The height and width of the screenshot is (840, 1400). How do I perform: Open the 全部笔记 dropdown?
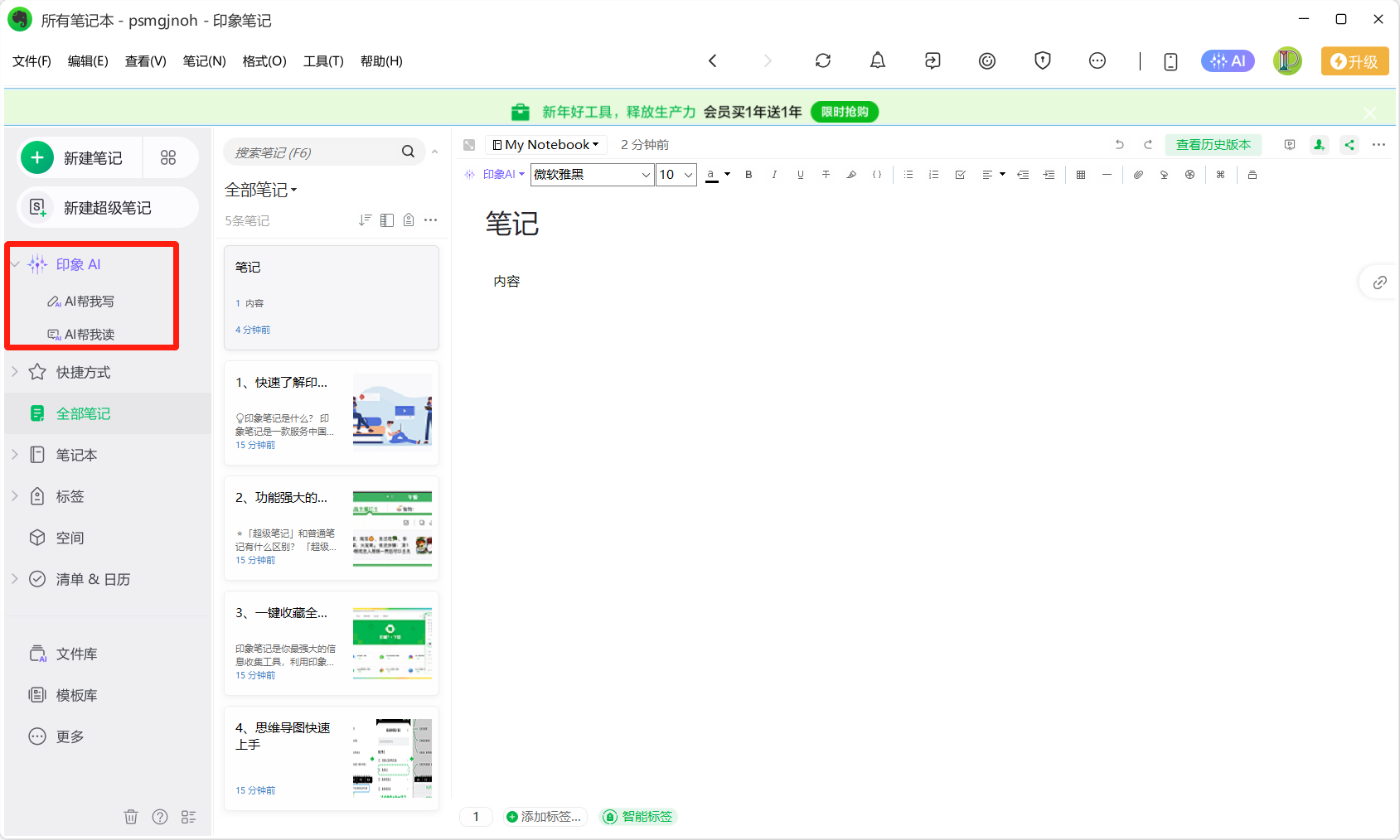[x=261, y=190]
